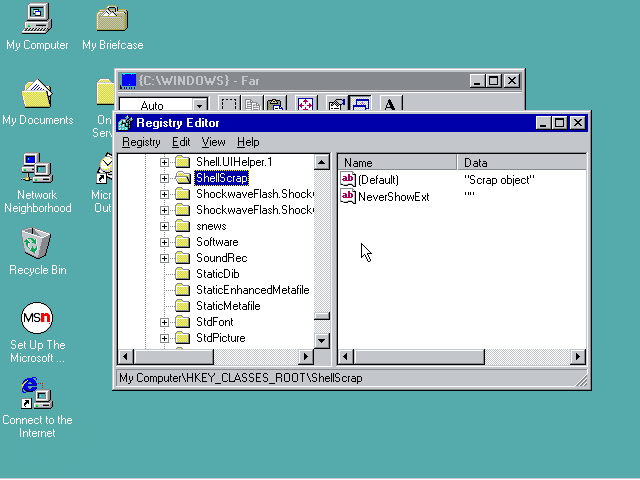Open the View menu
Image resolution: width=640 pixels, height=480 pixels.
click(213, 142)
